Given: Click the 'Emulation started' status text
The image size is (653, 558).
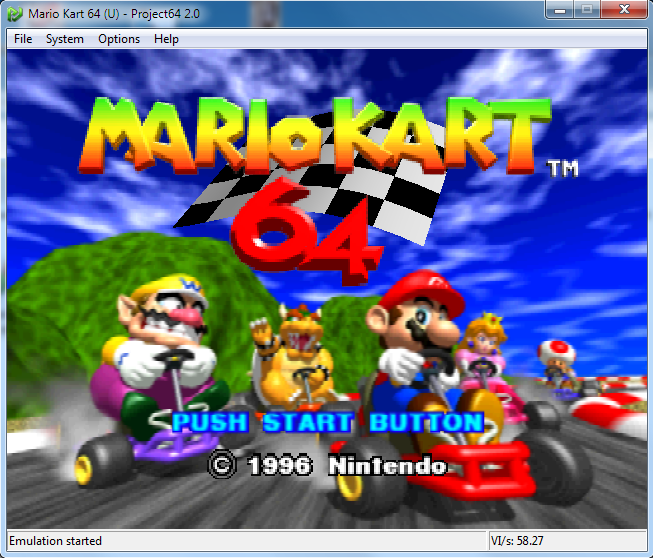Looking at the screenshot, I should (x=55, y=541).
